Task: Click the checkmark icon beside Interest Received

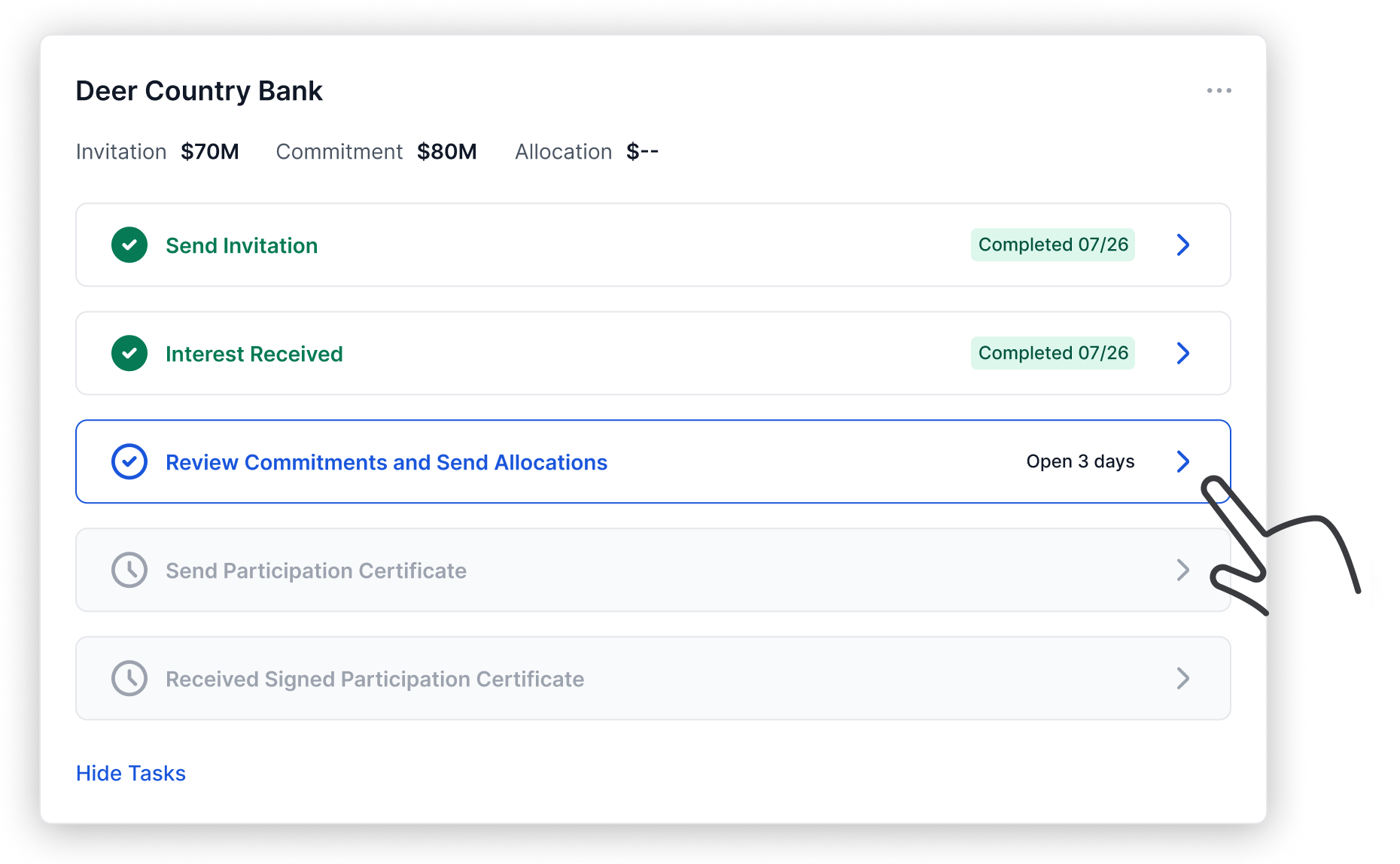Action: tap(129, 353)
